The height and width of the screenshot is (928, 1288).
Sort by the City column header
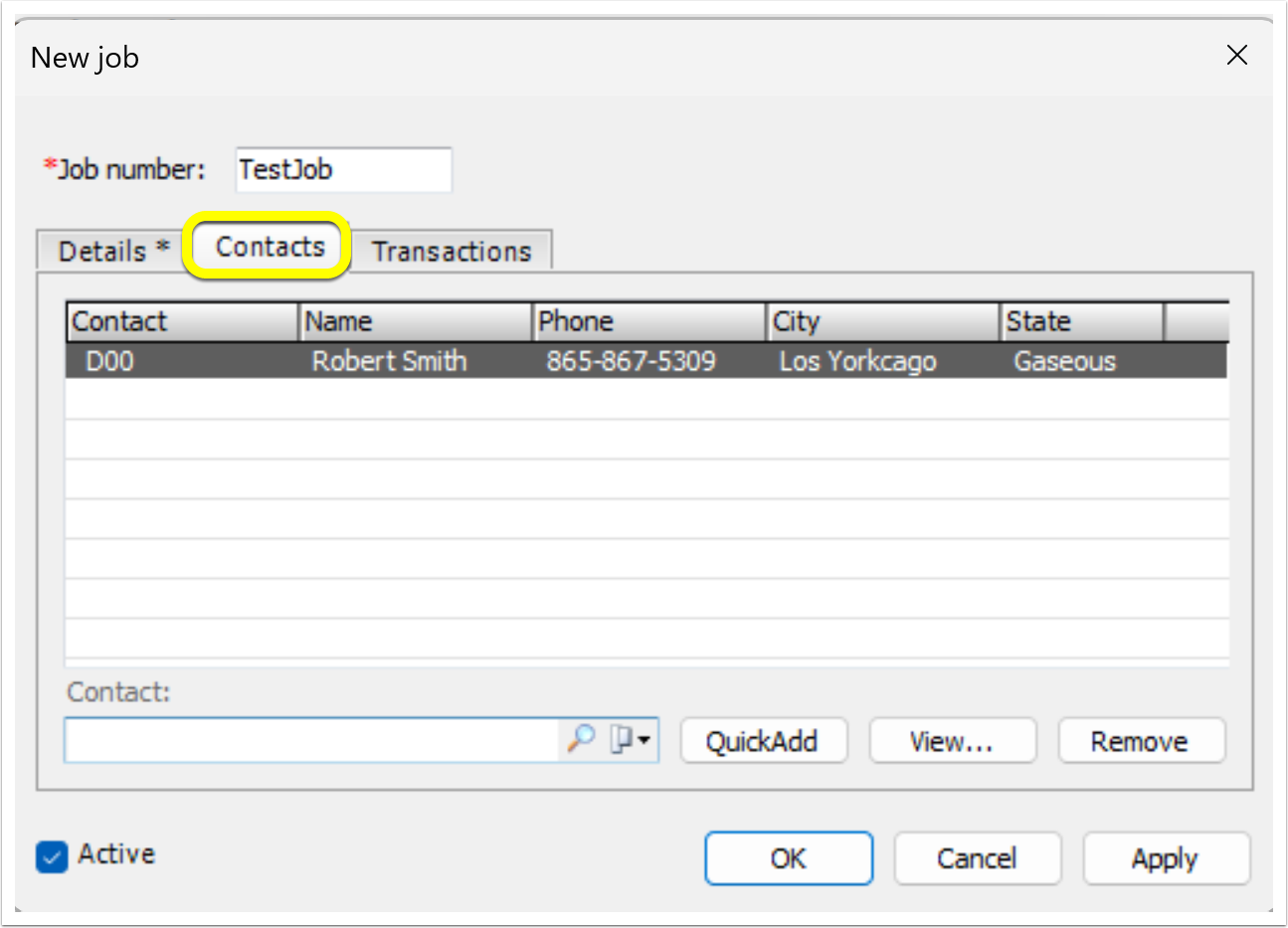click(883, 322)
